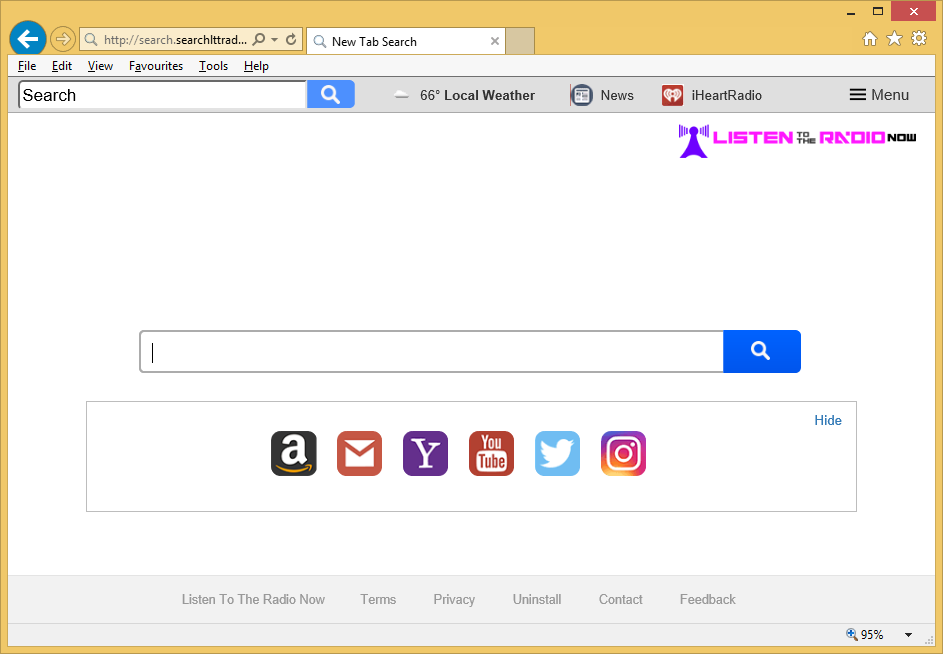The height and width of the screenshot is (654, 943).
Task: Click the News newspaper icon
Action: click(x=581, y=95)
